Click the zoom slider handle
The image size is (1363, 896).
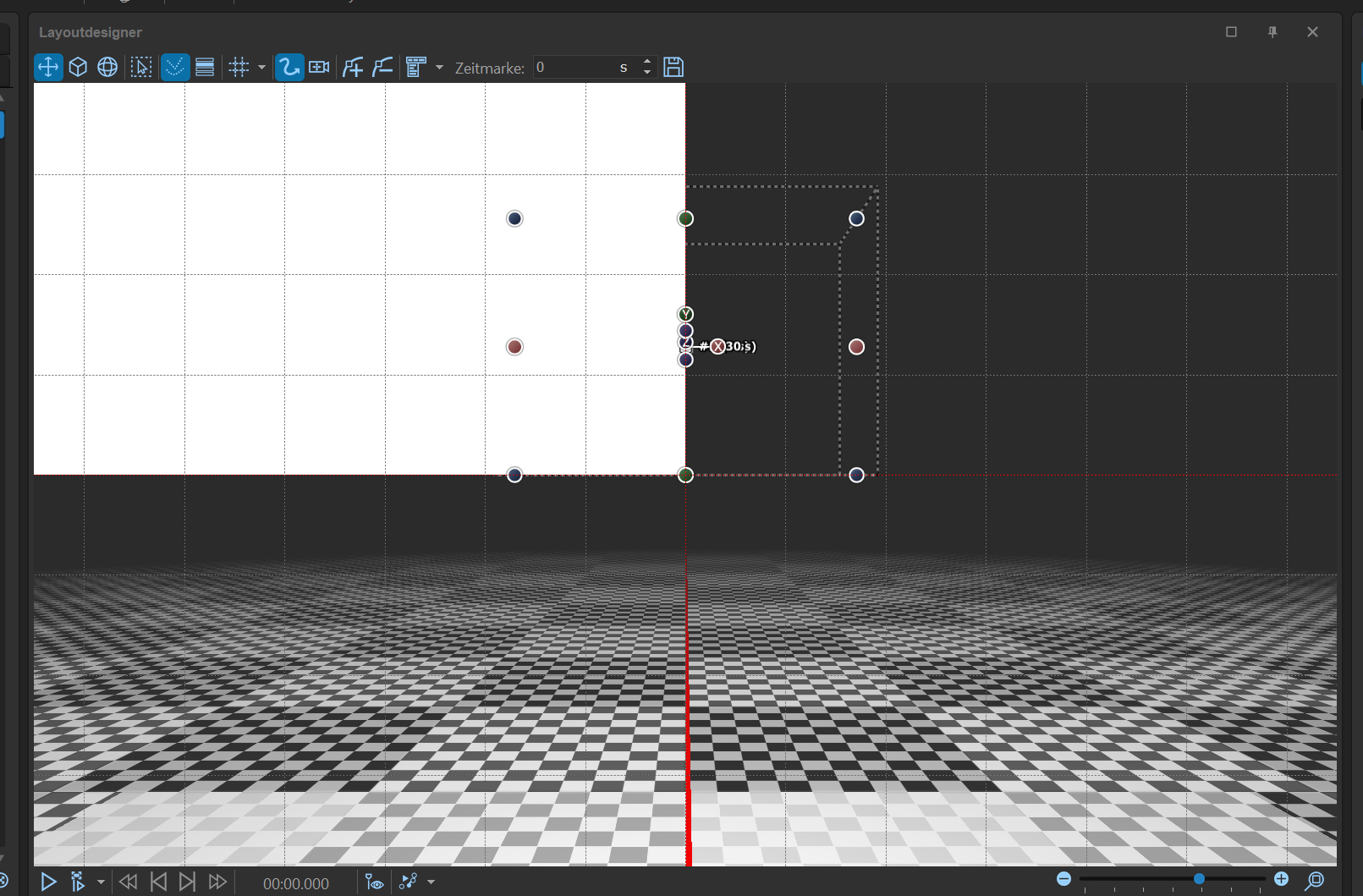(1199, 879)
